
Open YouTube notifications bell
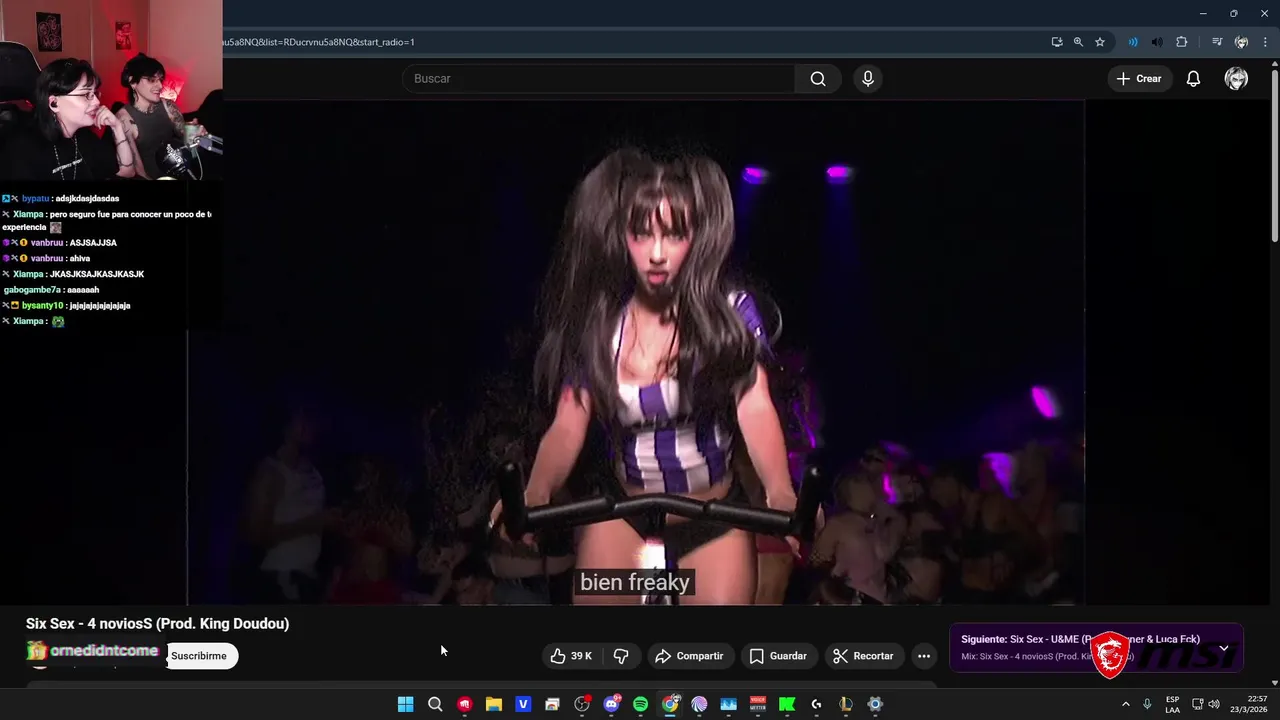click(x=1193, y=79)
